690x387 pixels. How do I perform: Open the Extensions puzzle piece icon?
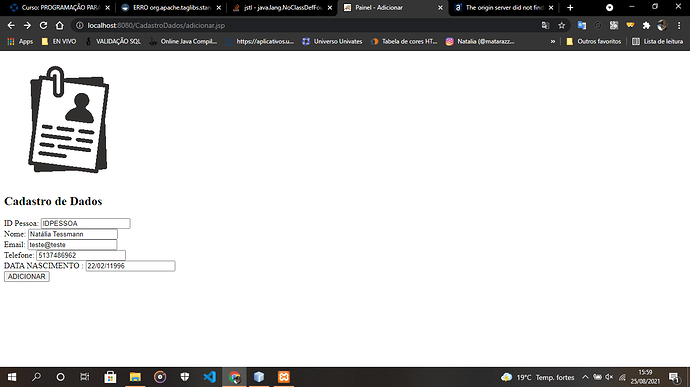646,26
